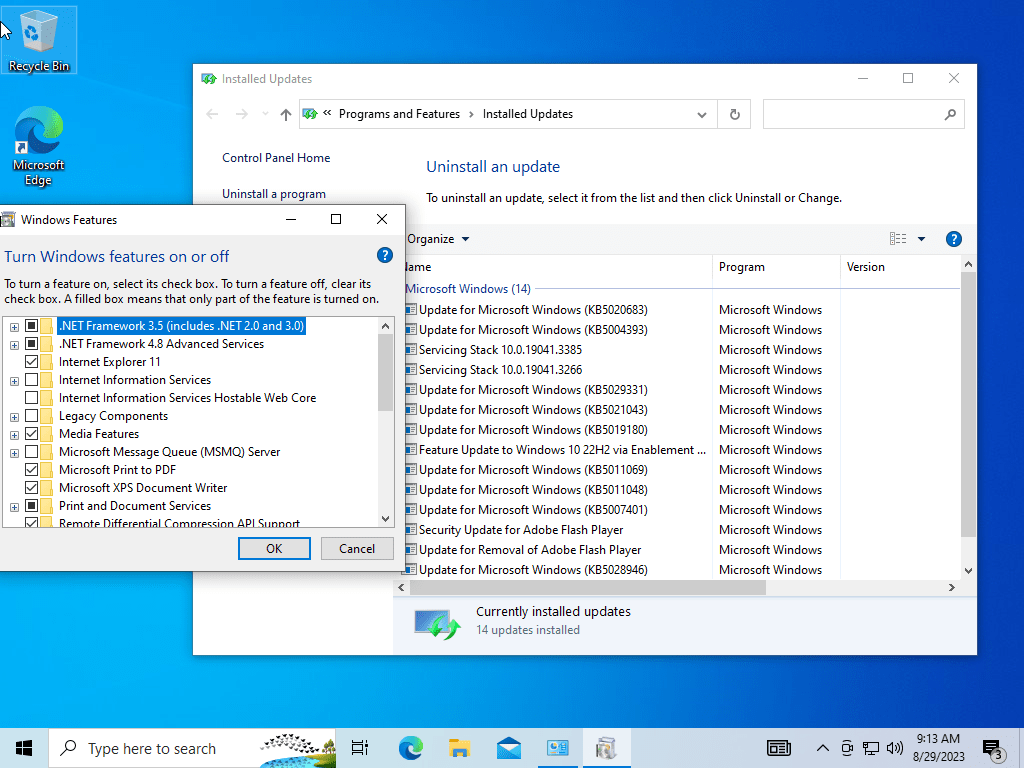Open File Explorer from the taskbar
1024x768 pixels.
pyautogui.click(x=460, y=748)
